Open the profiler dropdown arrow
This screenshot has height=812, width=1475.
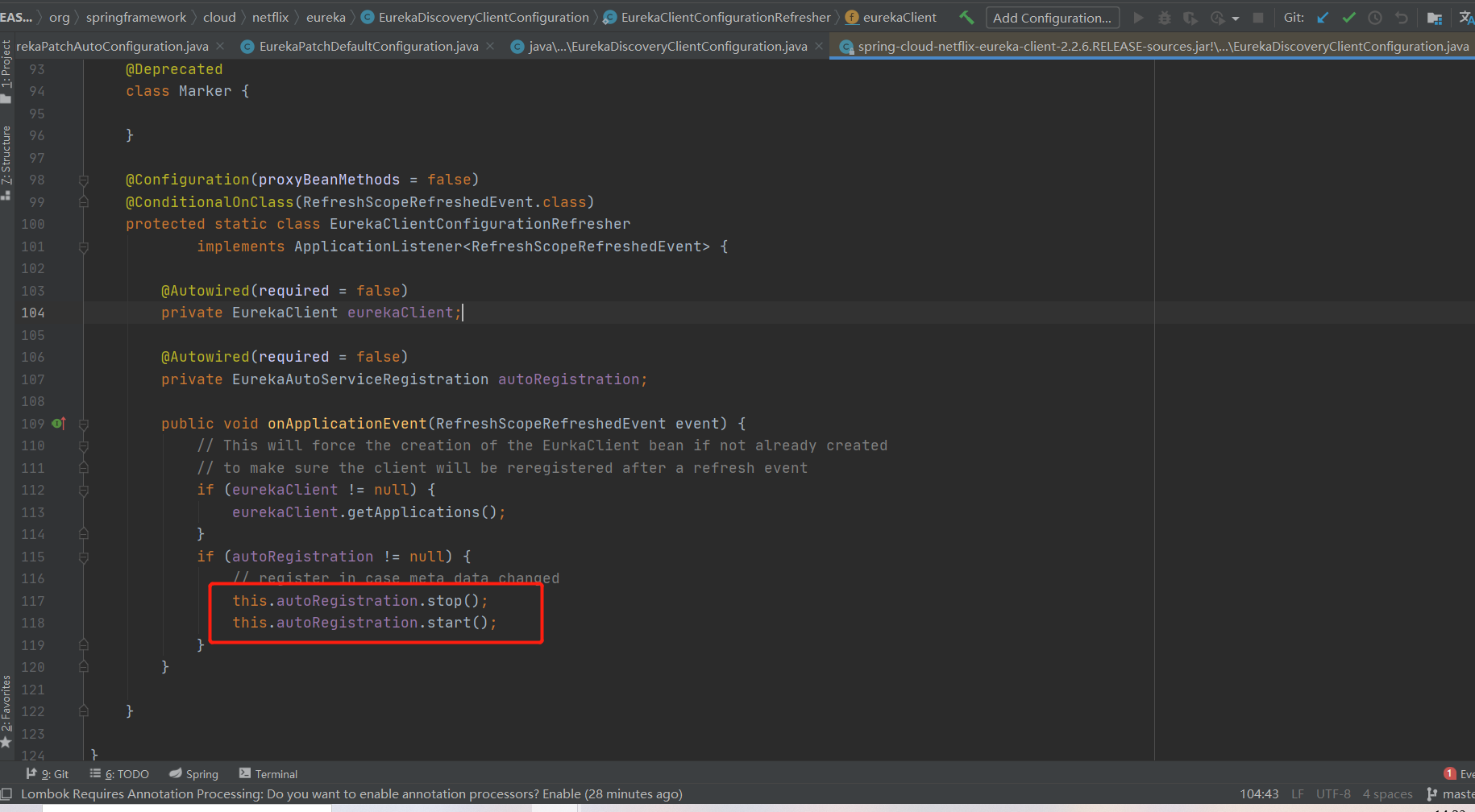(1236, 19)
